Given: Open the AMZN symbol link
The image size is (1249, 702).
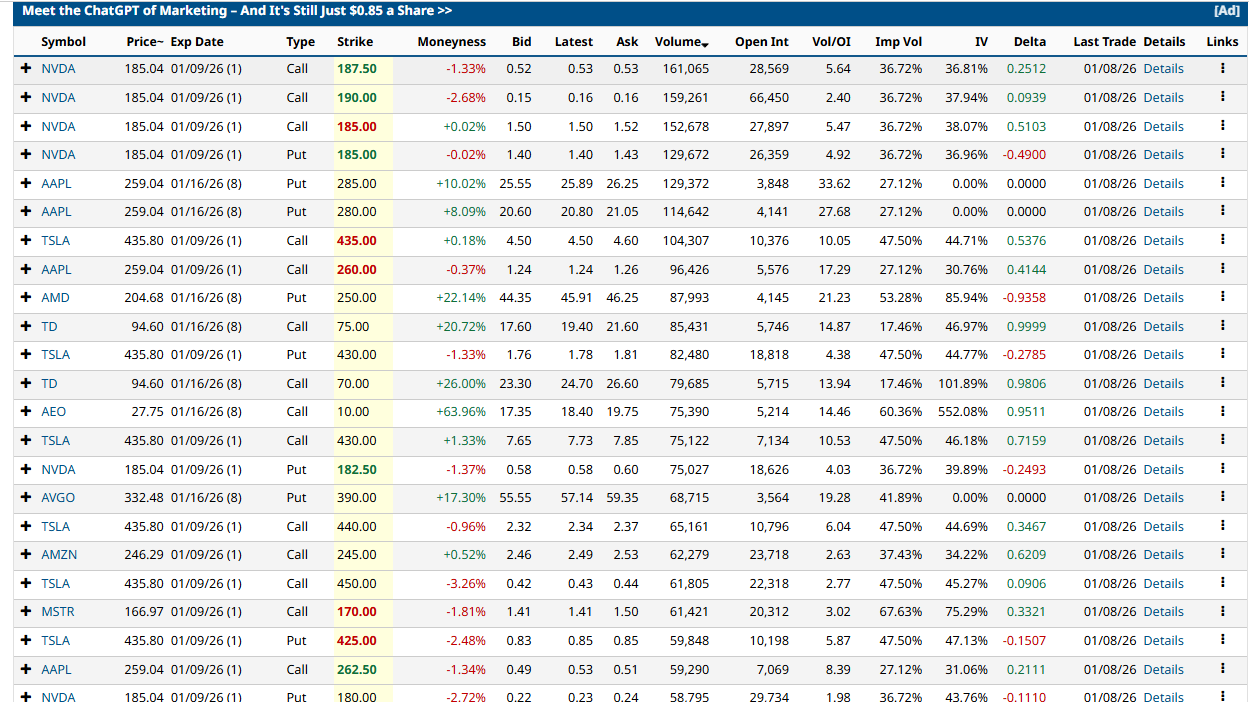Looking at the screenshot, I should [59, 555].
